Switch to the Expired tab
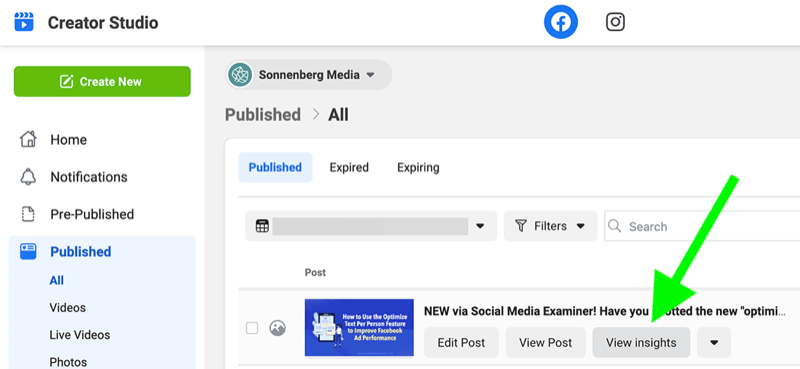 pyautogui.click(x=349, y=167)
